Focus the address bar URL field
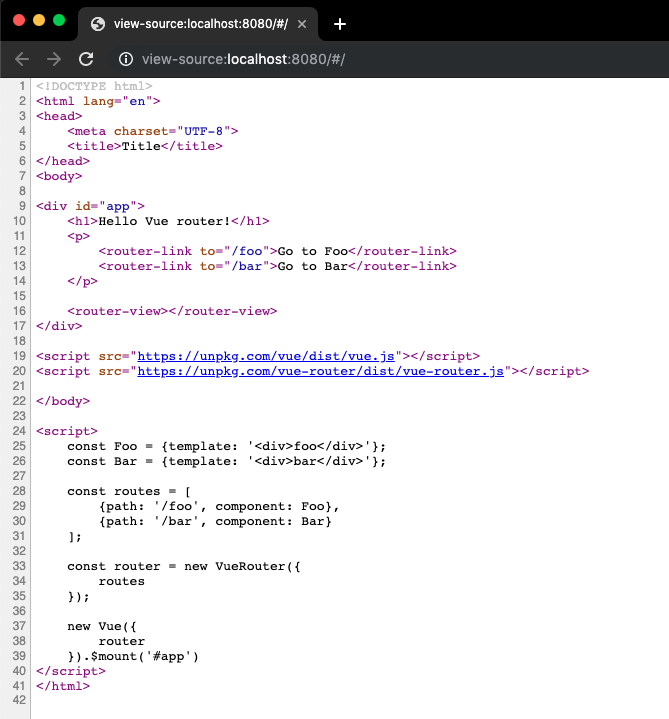The image size is (669, 719). pyautogui.click(x=243, y=59)
